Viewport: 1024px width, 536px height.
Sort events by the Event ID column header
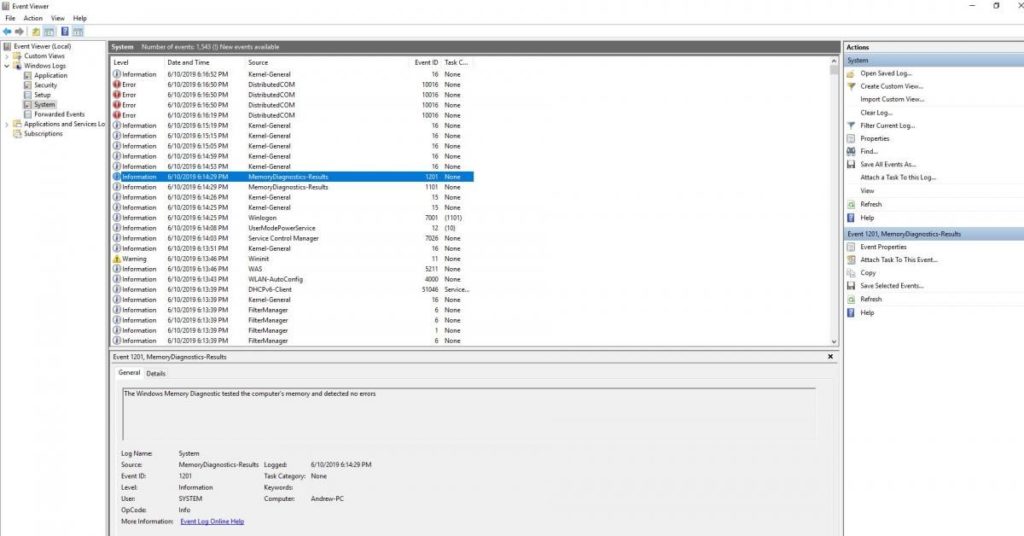click(426, 62)
